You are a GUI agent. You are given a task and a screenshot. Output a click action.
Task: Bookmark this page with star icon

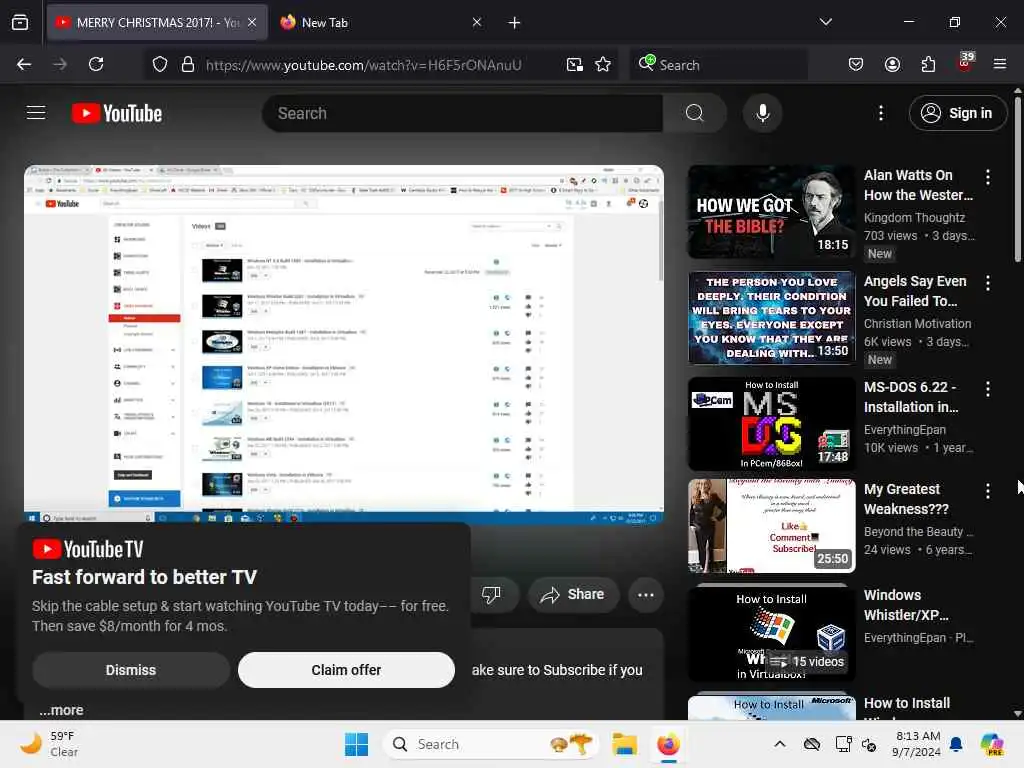603,64
